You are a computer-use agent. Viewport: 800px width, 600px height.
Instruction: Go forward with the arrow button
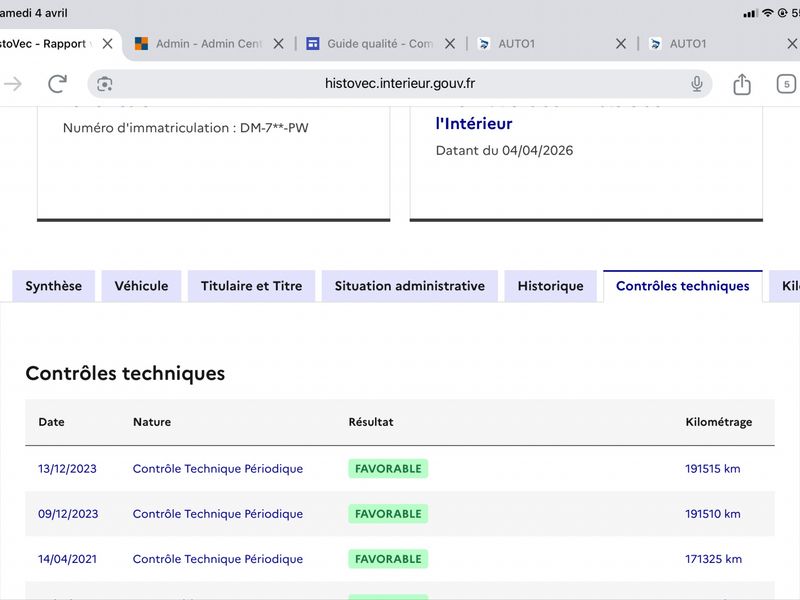point(13,84)
